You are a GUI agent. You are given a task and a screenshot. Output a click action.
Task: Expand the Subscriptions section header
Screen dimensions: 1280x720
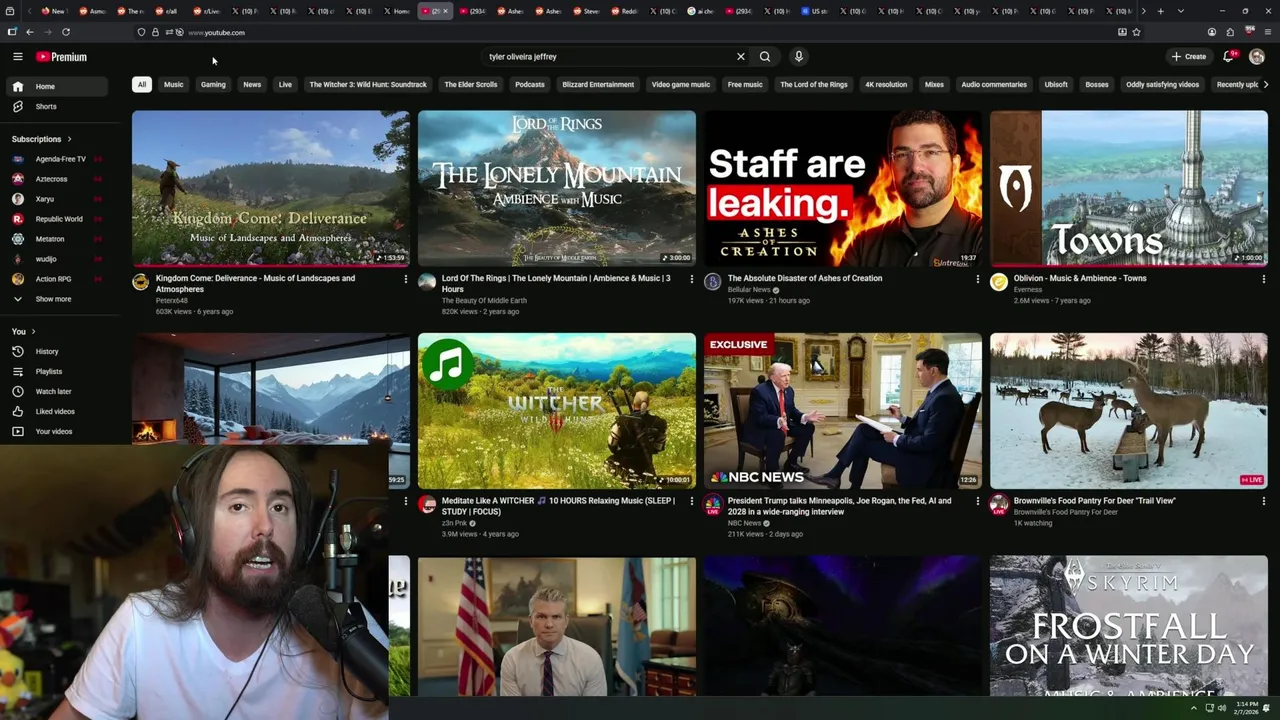click(x=41, y=139)
